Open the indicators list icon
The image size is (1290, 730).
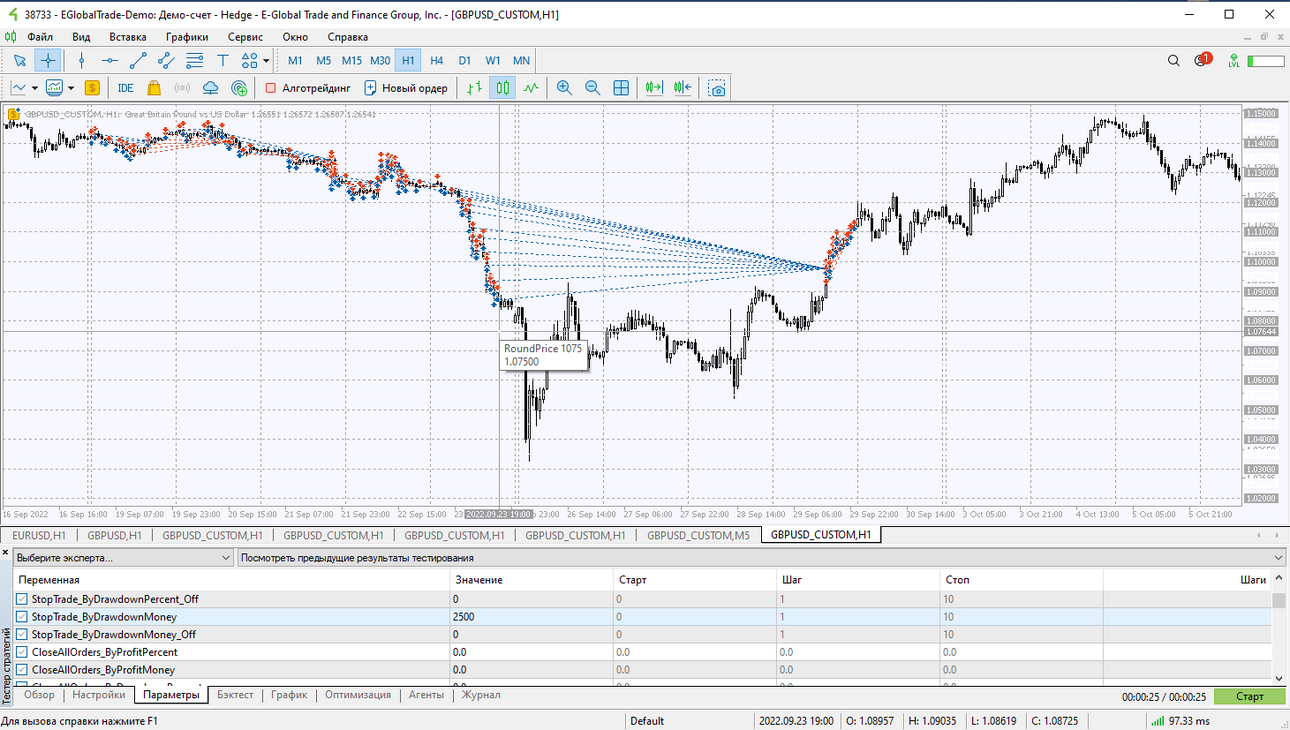[54, 88]
